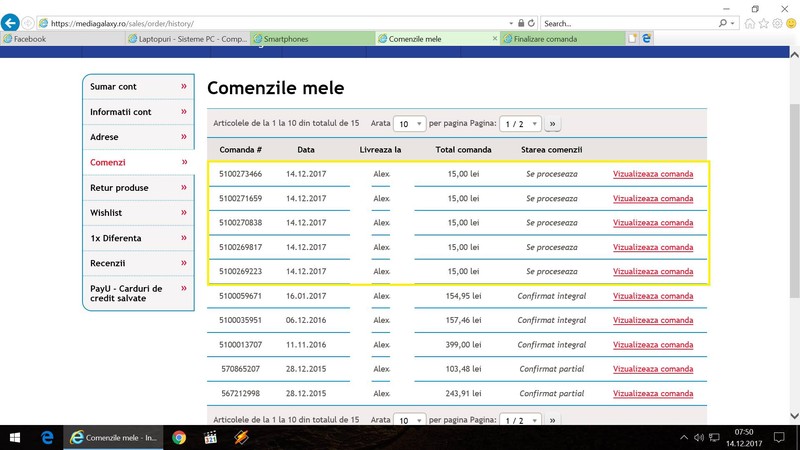View order 5100269817
Image resolution: width=800 pixels, height=450 pixels.
(653, 247)
